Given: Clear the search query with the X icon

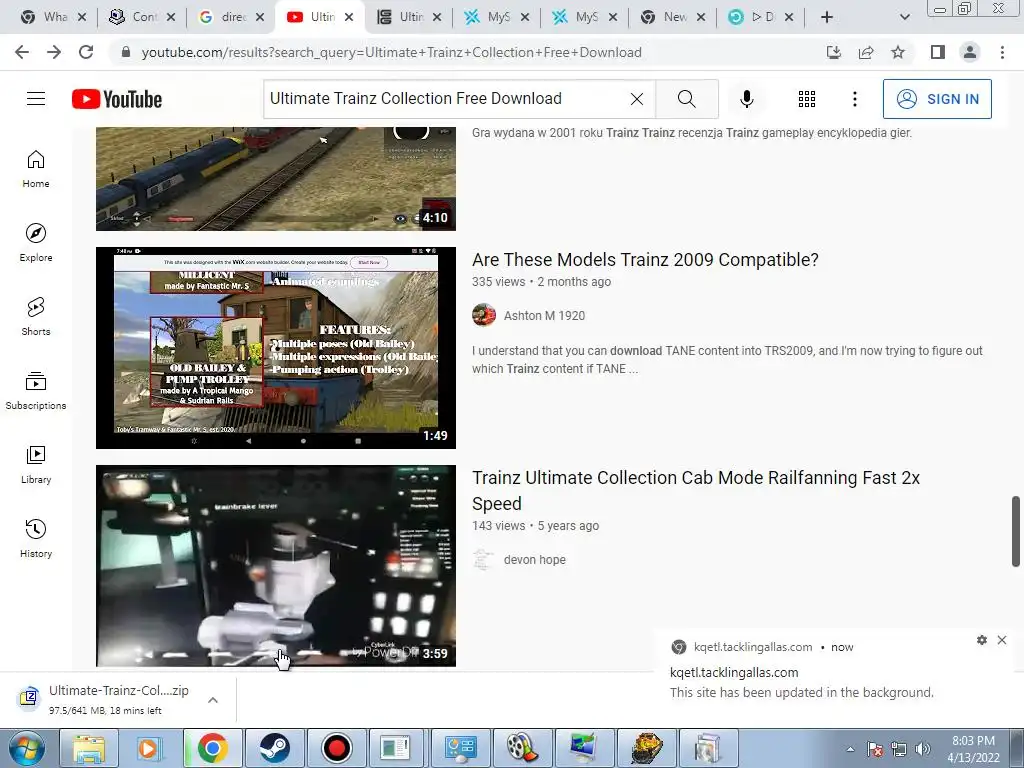Looking at the screenshot, I should pyautogui.click(x=637, y=99).
